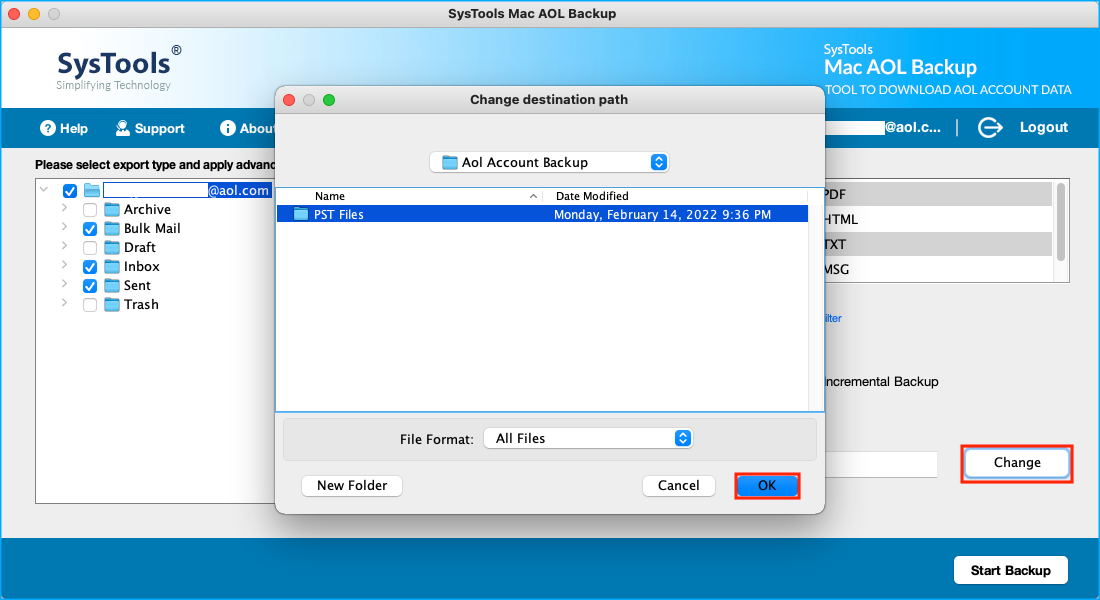The height and width of the screenshot is (600, 1100).
Task: Select the TXT export type
Action: [938, 244]
